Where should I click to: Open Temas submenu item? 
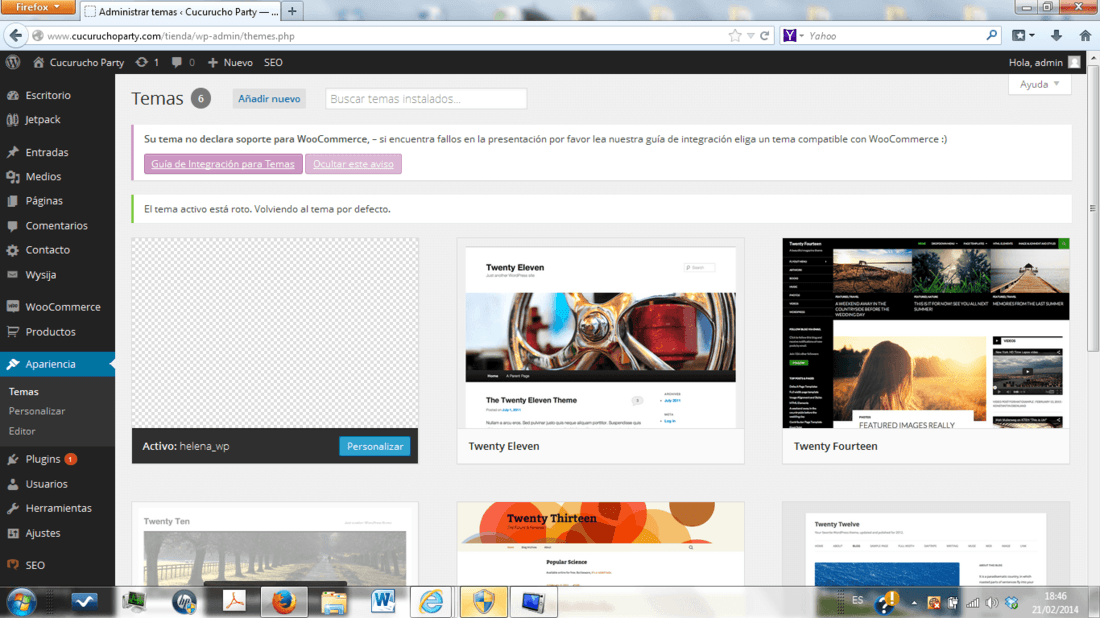23,391
